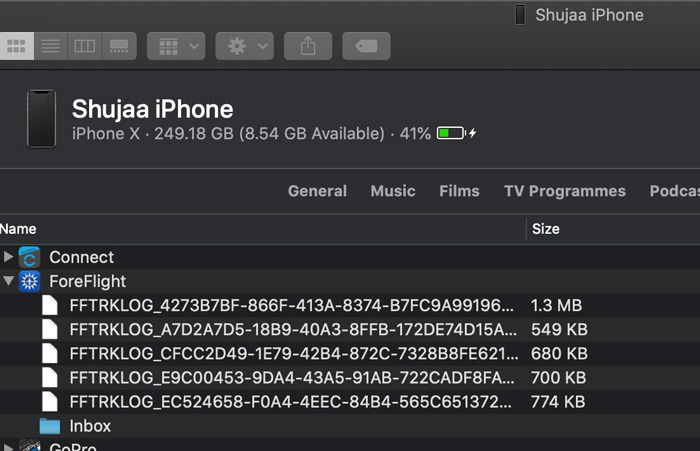Viewport: 700px width, 451px height.
Task: Switch to the Films tab
Action: [x=459, y=191]
